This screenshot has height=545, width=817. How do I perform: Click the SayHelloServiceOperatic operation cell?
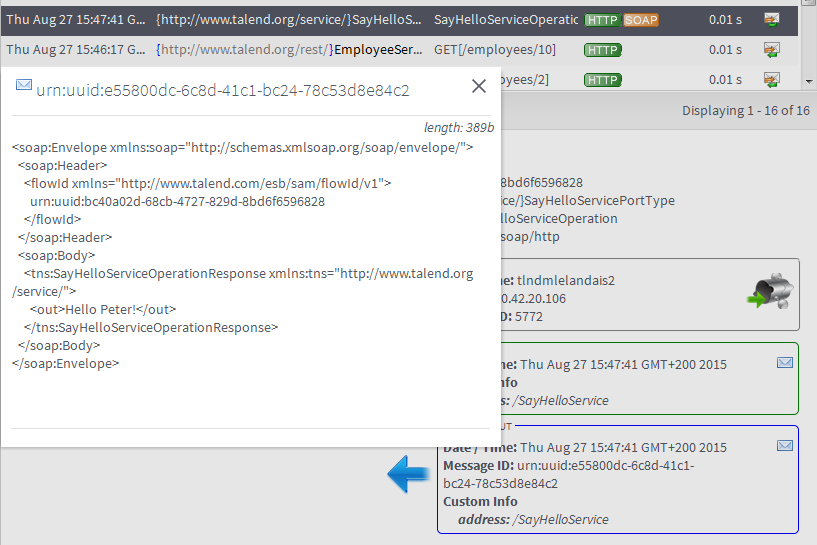coord(506,20)
